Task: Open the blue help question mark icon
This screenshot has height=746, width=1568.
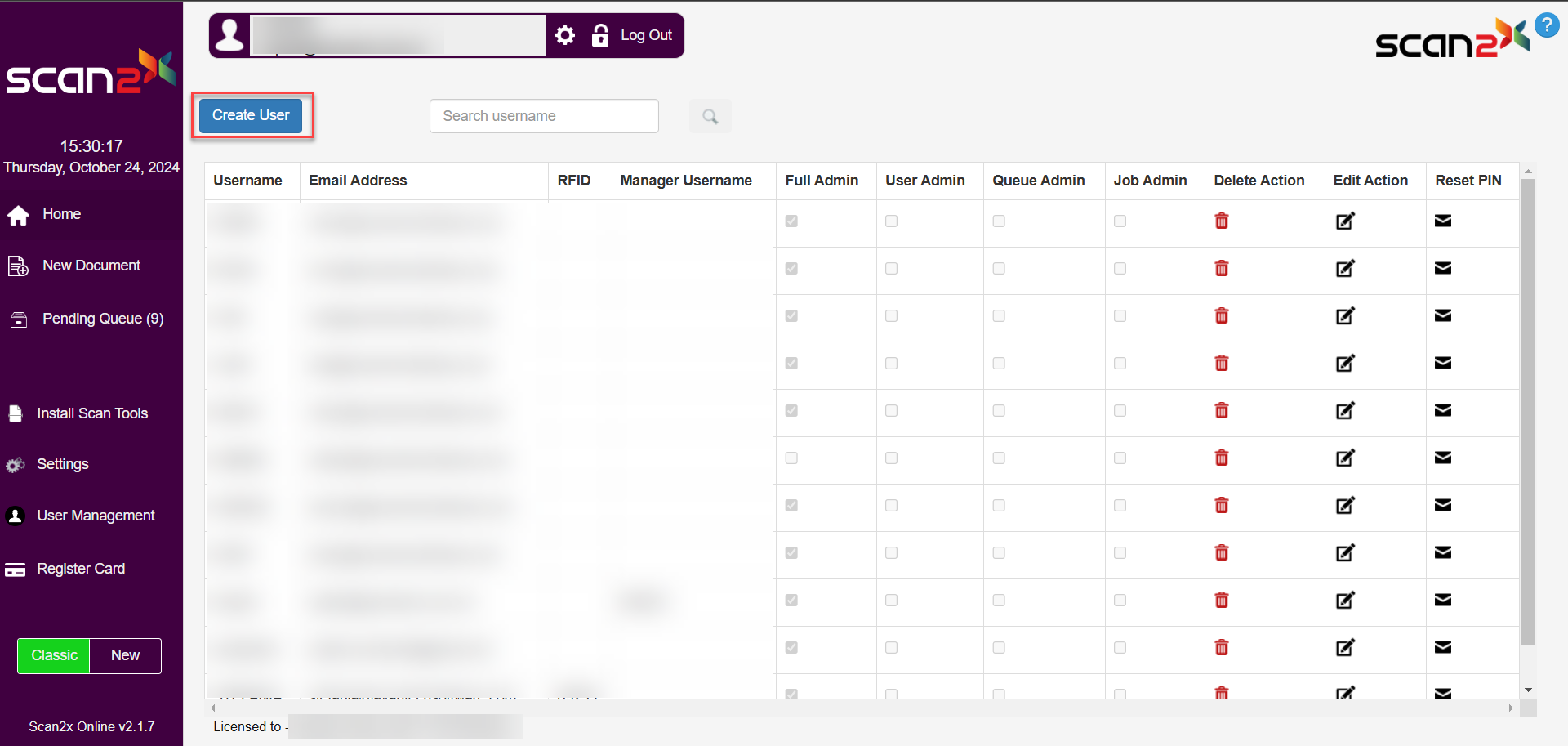Action: pyautogui.click(x=1546, y=25)
